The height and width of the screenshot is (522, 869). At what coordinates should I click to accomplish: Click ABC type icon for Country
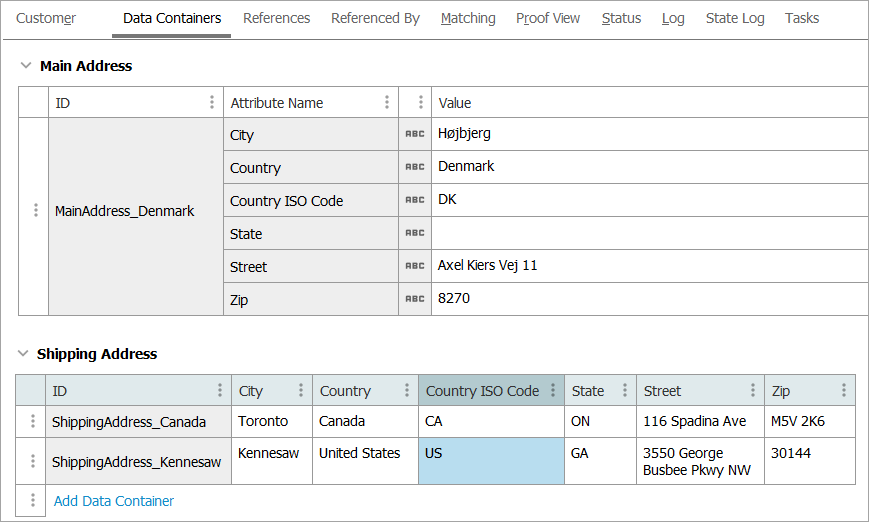(x=415, y=167)
